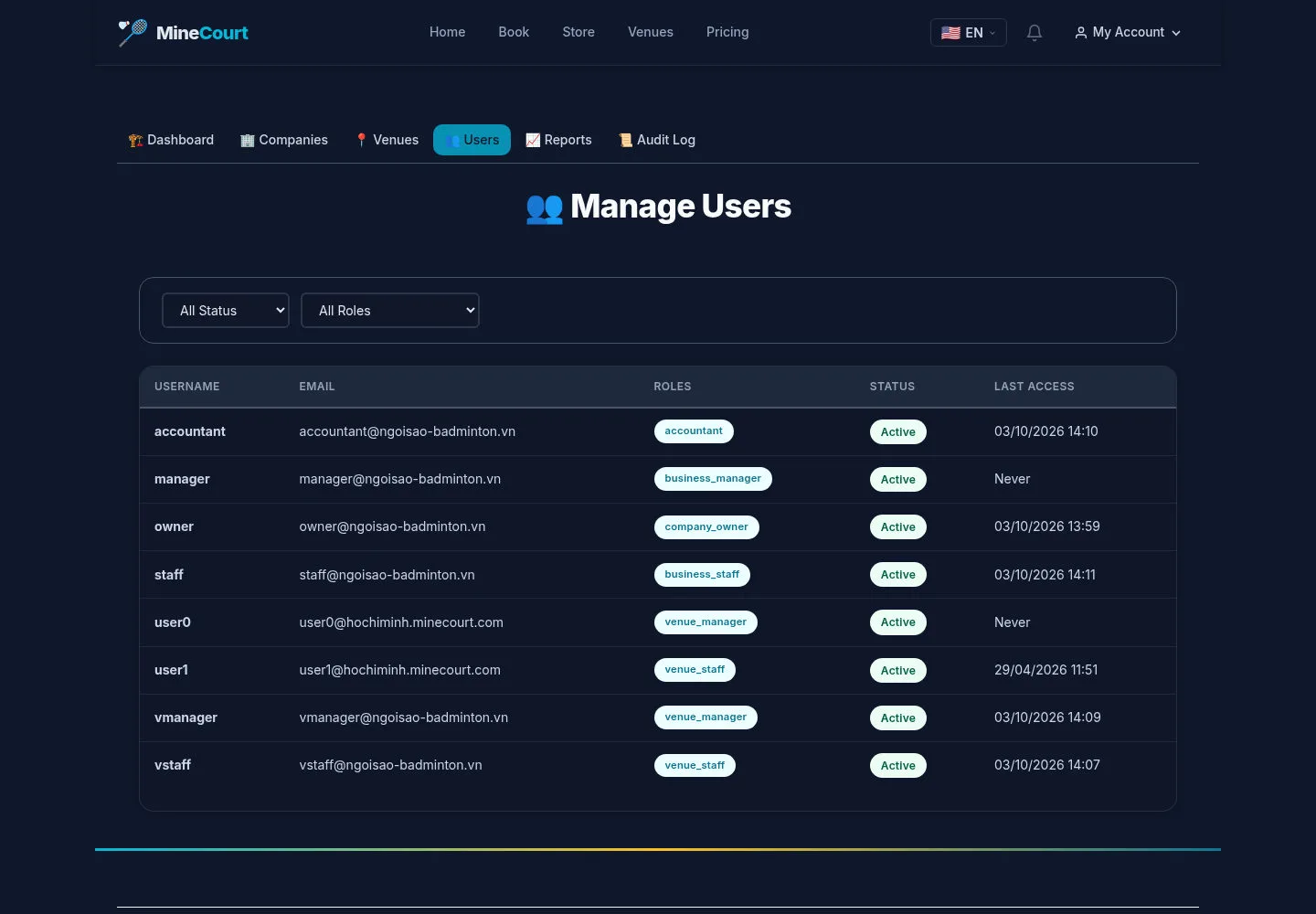
Task: Go to the Store menu item
Action: click(x=578, y=32)
